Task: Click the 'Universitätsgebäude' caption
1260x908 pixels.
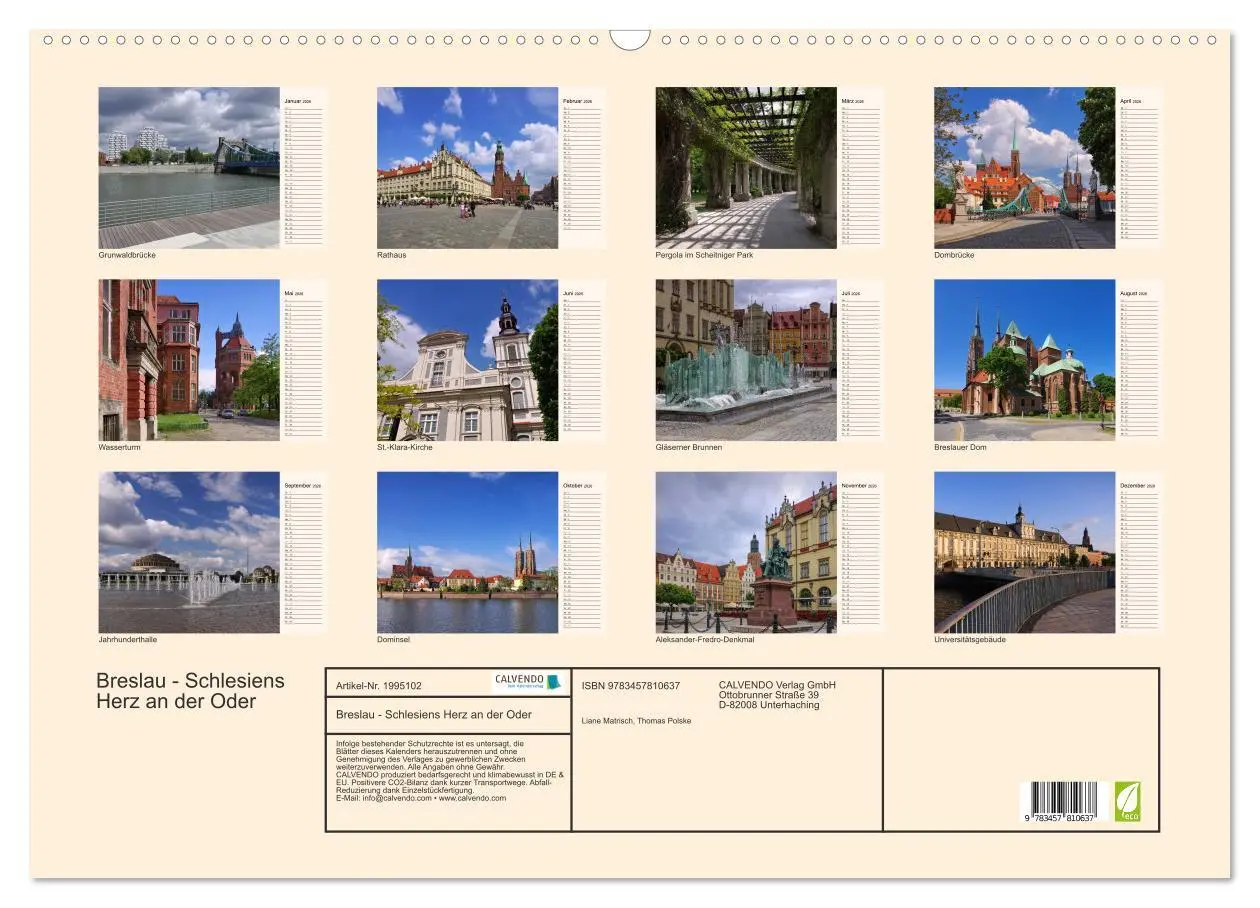Action: 968,640
